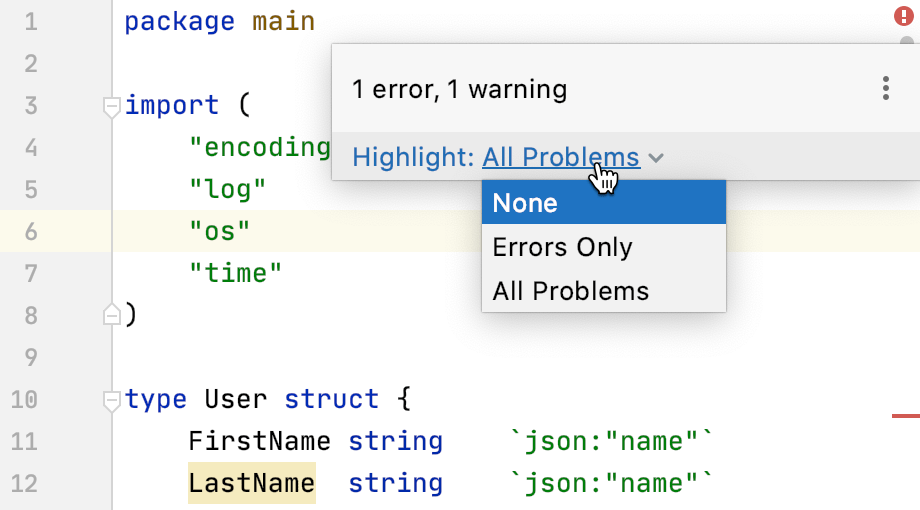Collapse the User struct fold marker
Viewport: 920px width, 510px height.
112,400
